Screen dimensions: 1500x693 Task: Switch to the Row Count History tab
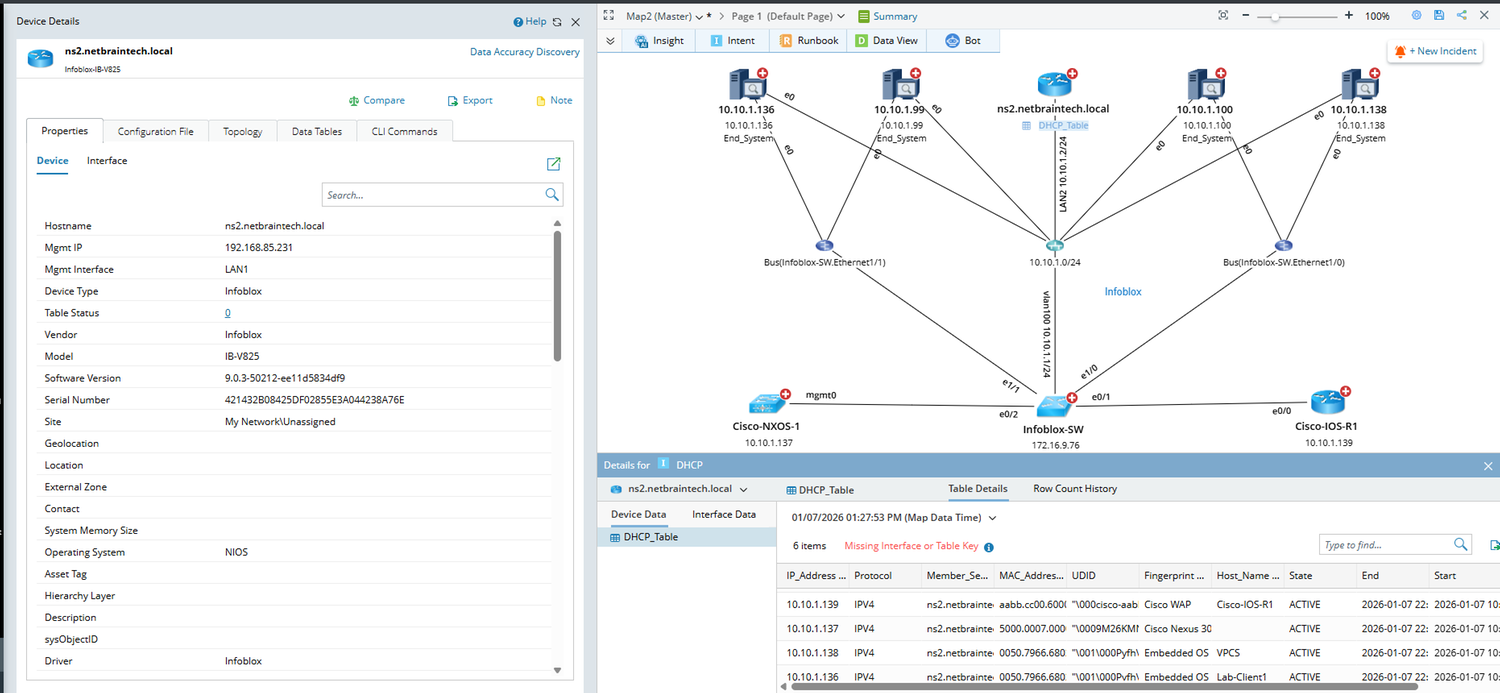[1075, 489]
